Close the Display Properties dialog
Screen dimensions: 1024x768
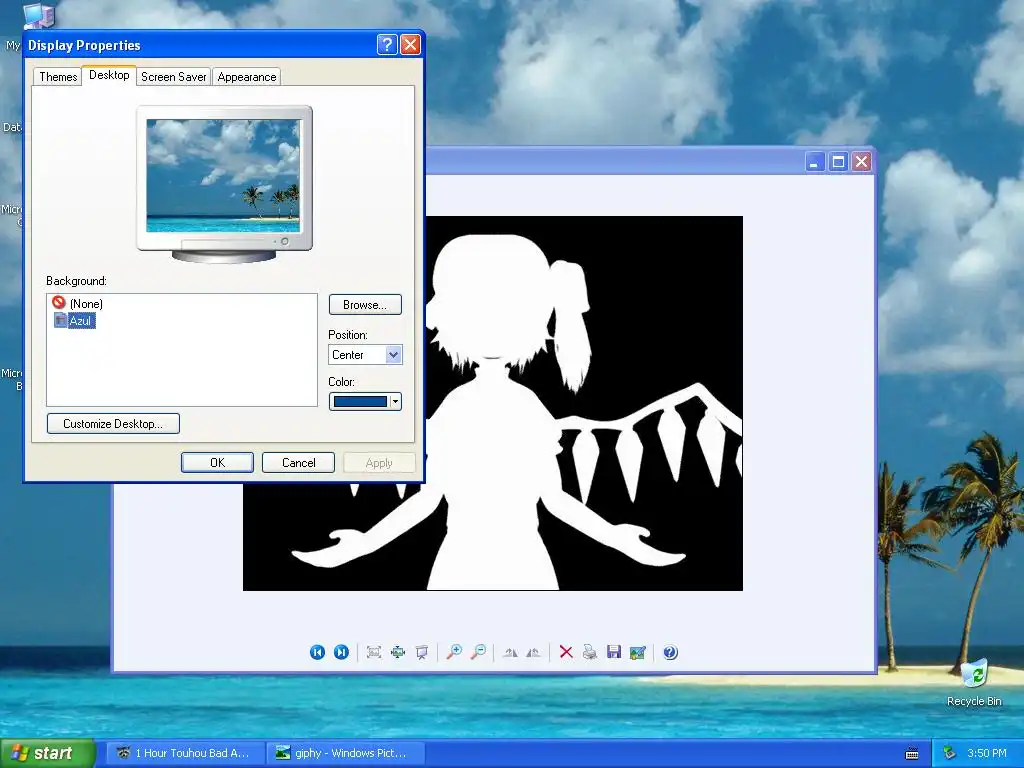[x=409, y=44]
